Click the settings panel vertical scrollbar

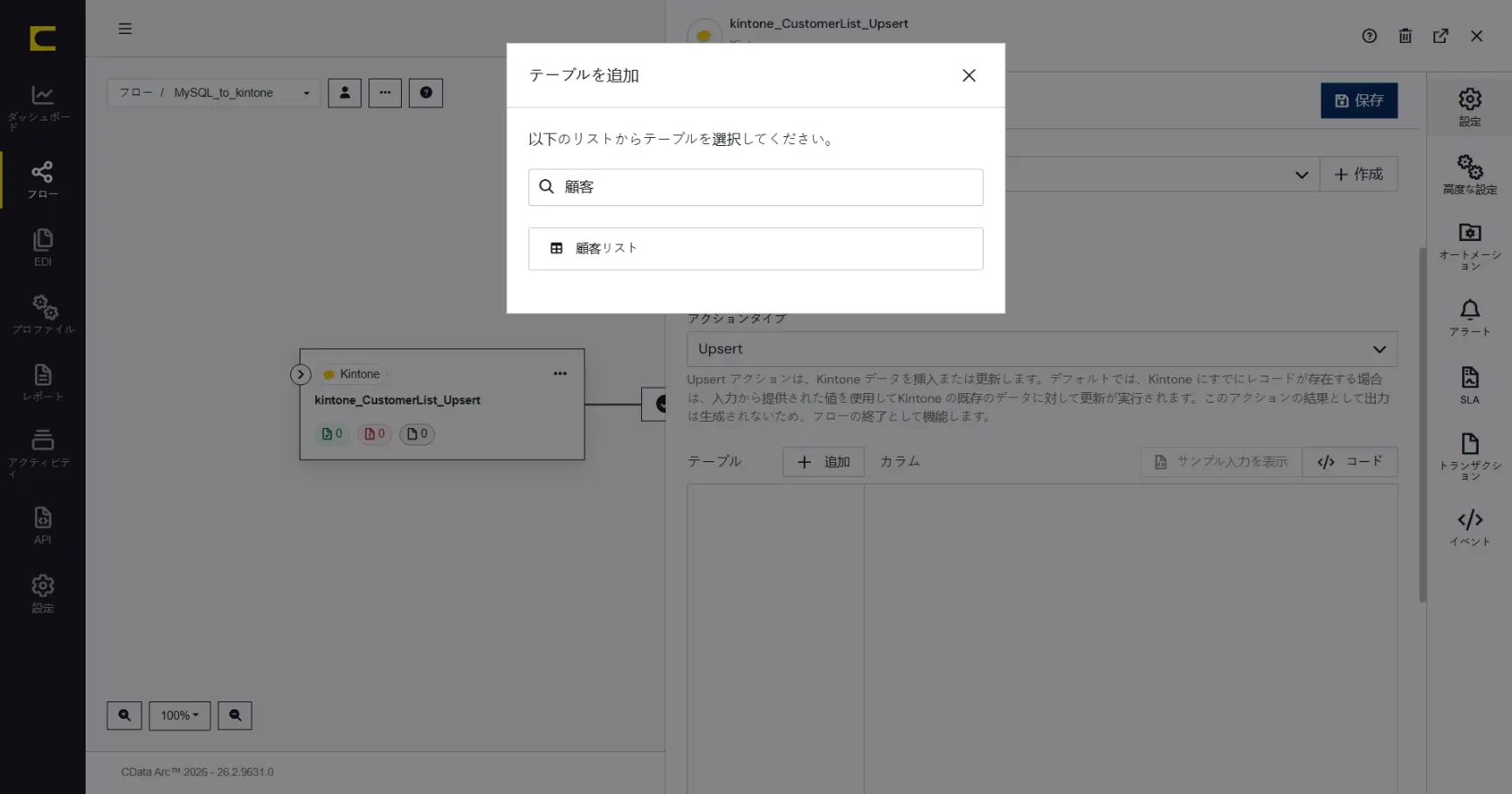click(x=1422, y=425)
